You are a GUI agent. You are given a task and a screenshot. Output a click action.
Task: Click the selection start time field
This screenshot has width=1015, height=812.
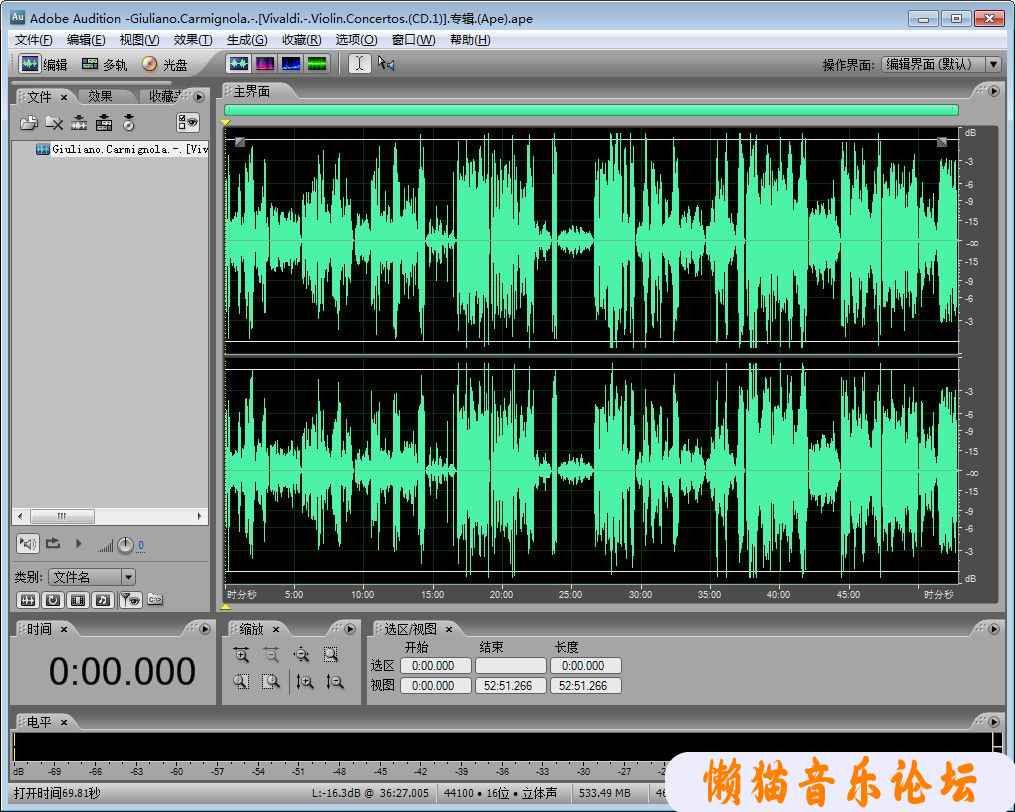(435, 666)
